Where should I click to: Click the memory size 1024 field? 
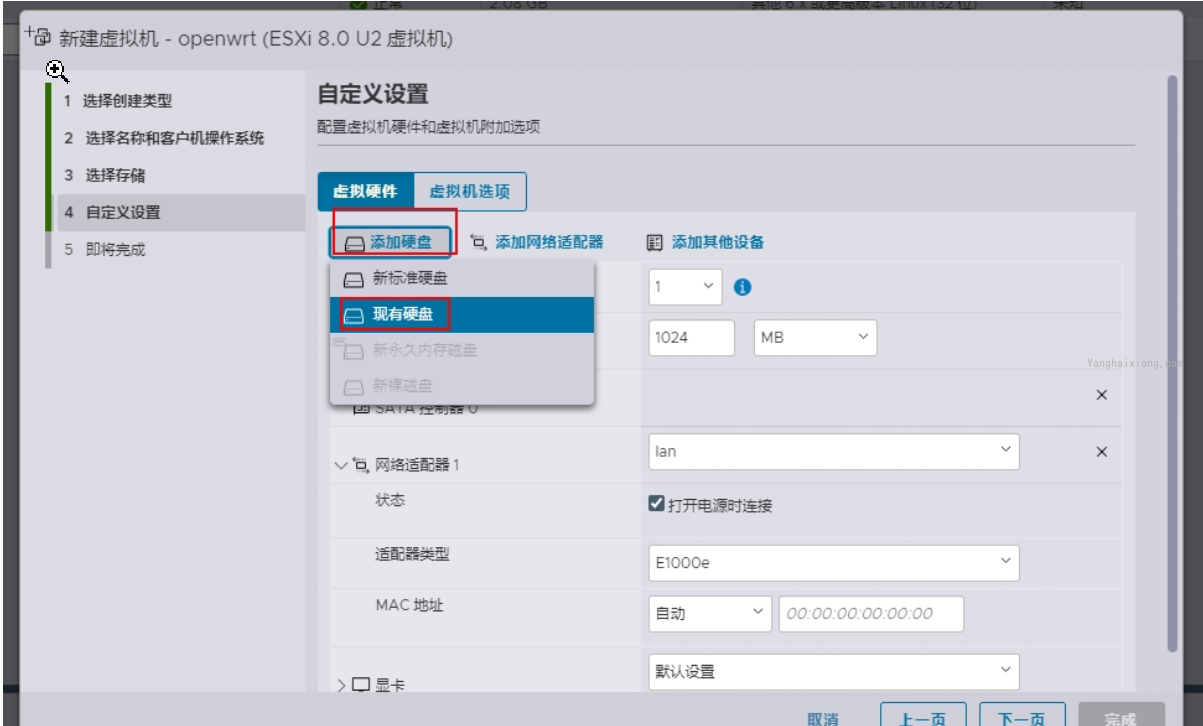tap(692, 338)
